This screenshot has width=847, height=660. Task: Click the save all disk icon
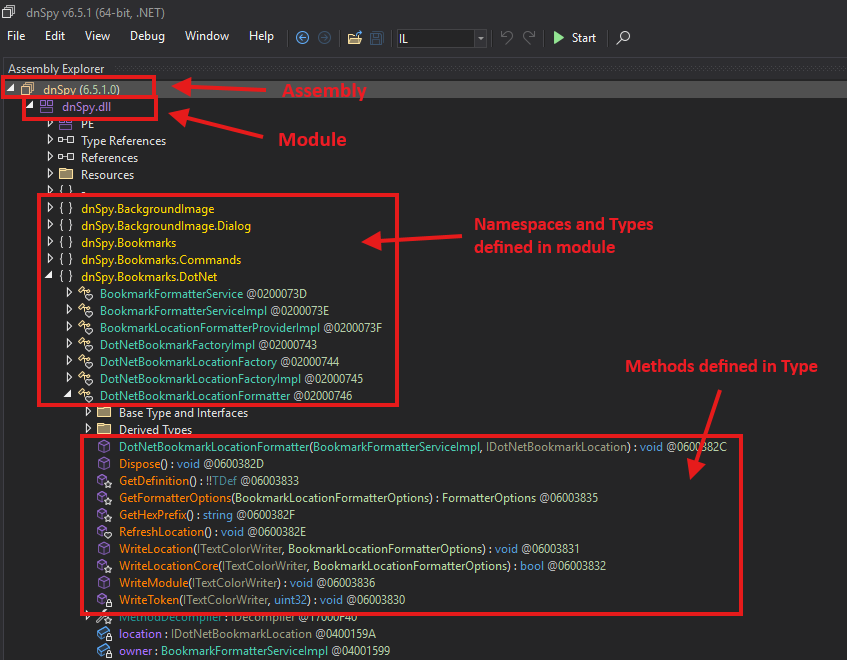(377, 38)
